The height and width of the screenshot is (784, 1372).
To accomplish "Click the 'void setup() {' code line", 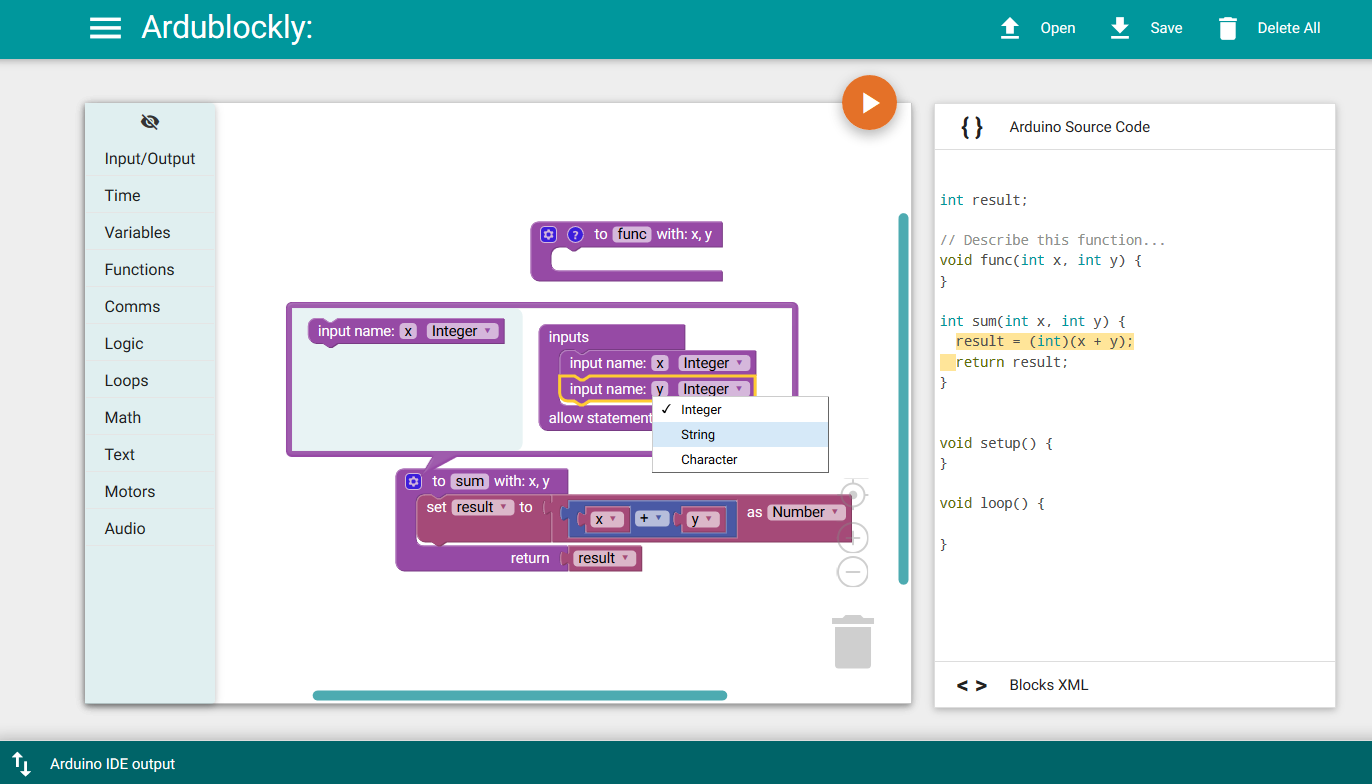I will click(x=997, y=443).
